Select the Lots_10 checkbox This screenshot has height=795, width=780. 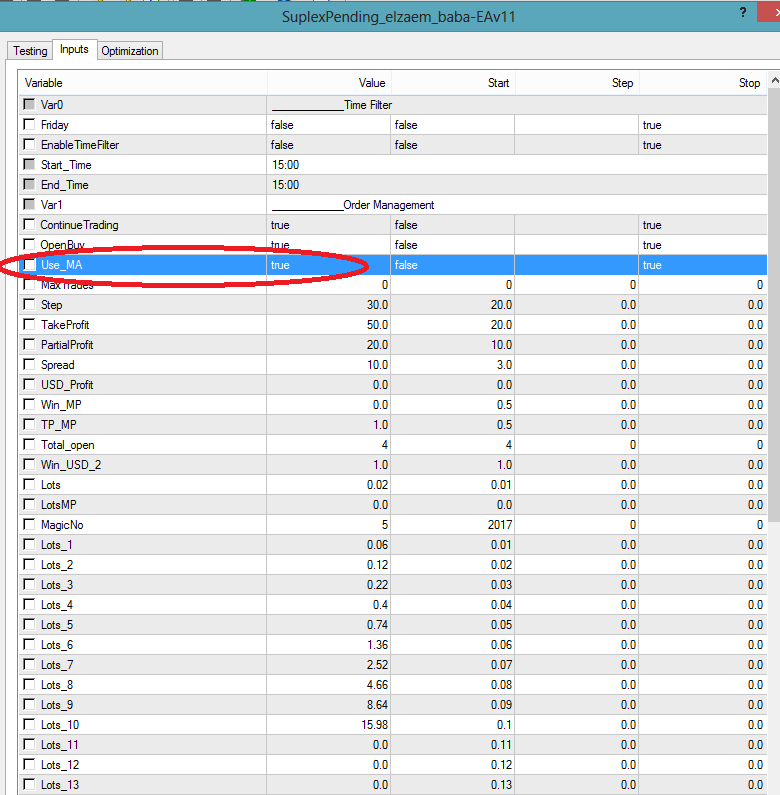[29, 725]
